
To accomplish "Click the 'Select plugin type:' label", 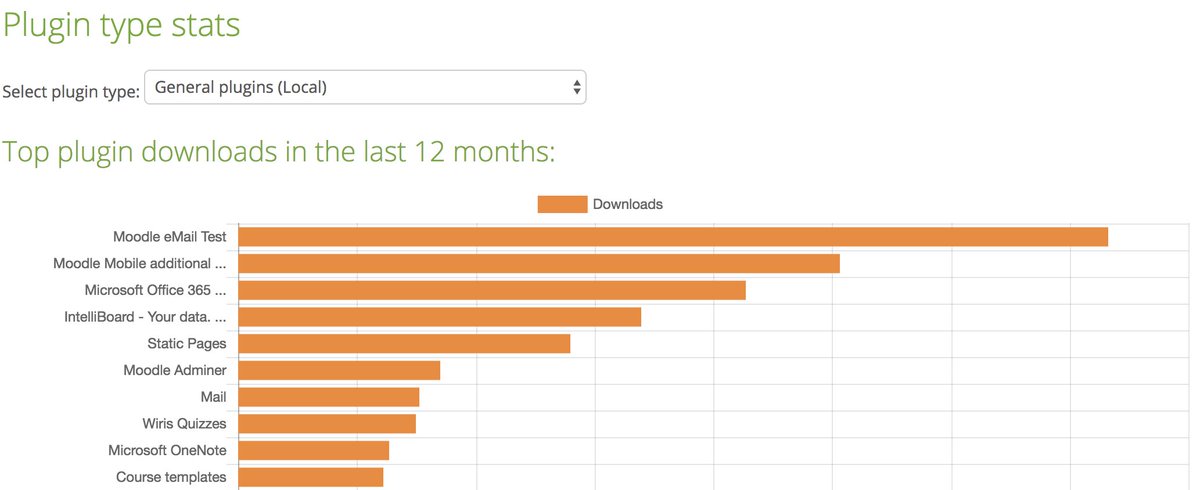I will (71, 92).
